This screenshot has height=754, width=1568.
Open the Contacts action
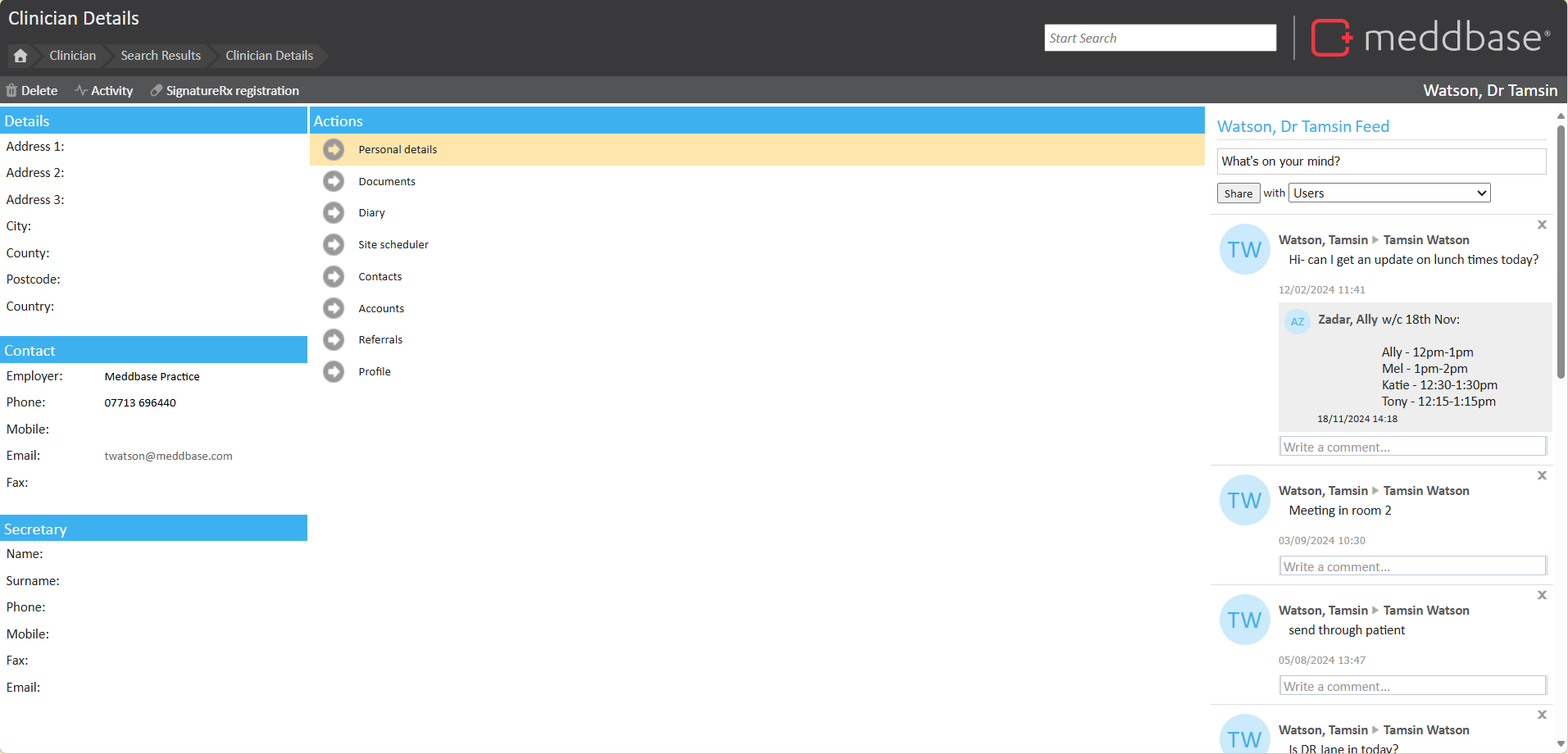click(380, 277)
